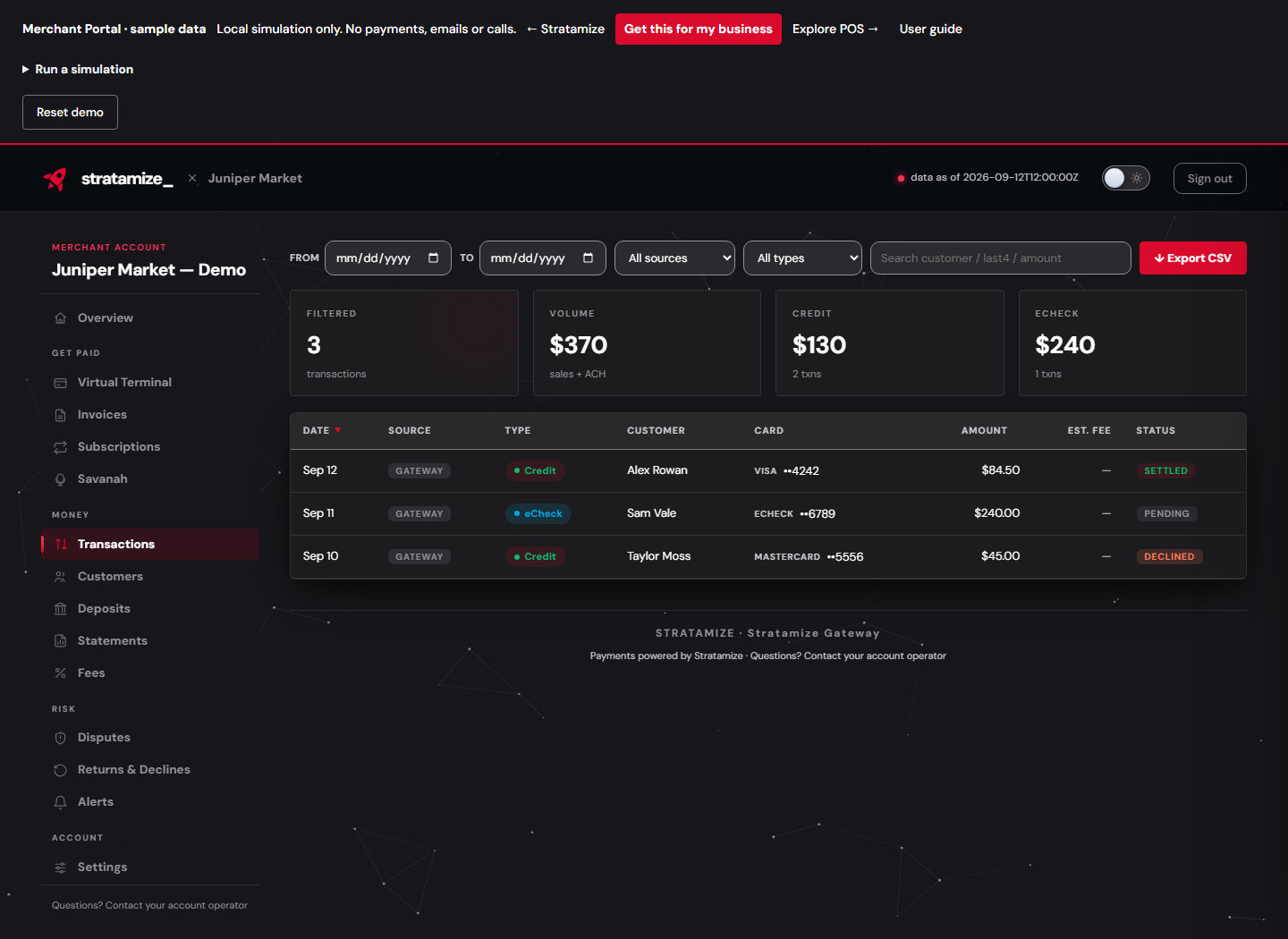This screenshot has height=939, width=1288.
Task: Open the FROM date calendar picker icon
Action: point(434,258)
